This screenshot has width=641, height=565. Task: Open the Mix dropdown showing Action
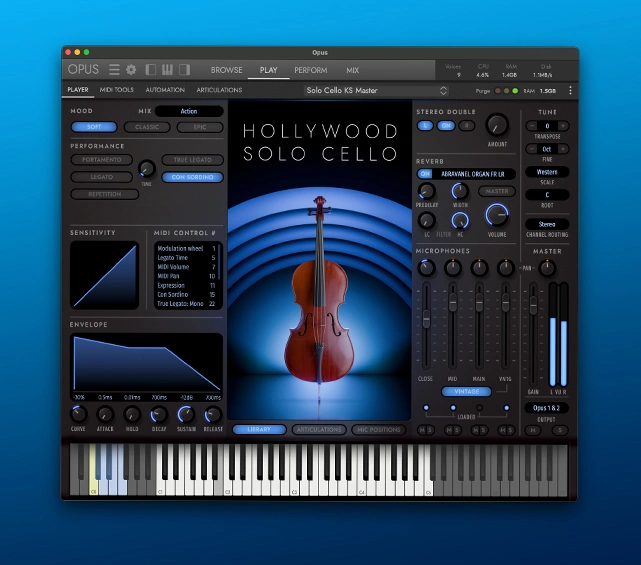(189, 111)
